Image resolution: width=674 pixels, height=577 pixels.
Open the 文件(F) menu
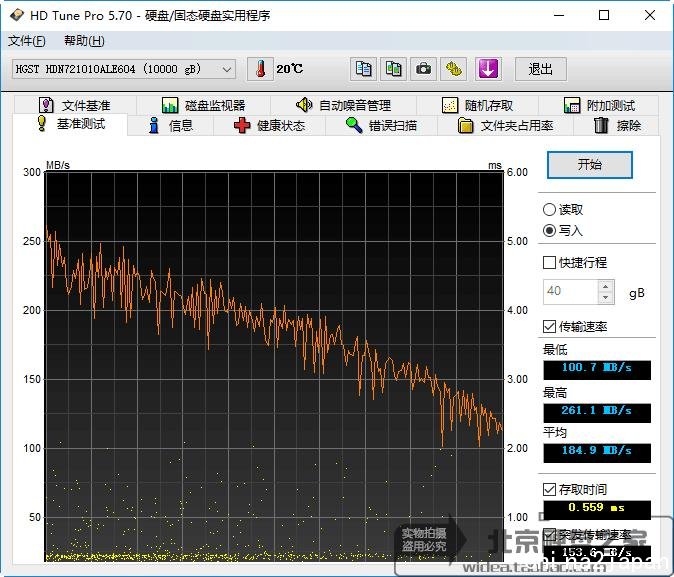click(x=27, y=41)
